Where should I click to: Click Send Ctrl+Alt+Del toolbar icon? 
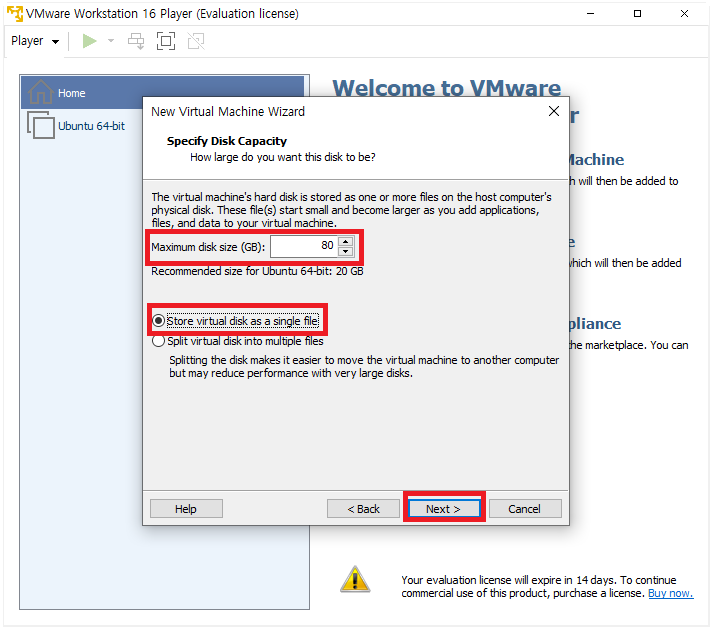(x=136, y=41)
